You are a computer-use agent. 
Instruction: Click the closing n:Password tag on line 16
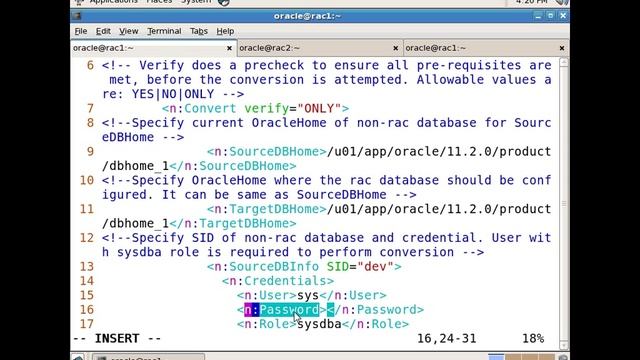[376, 309]
